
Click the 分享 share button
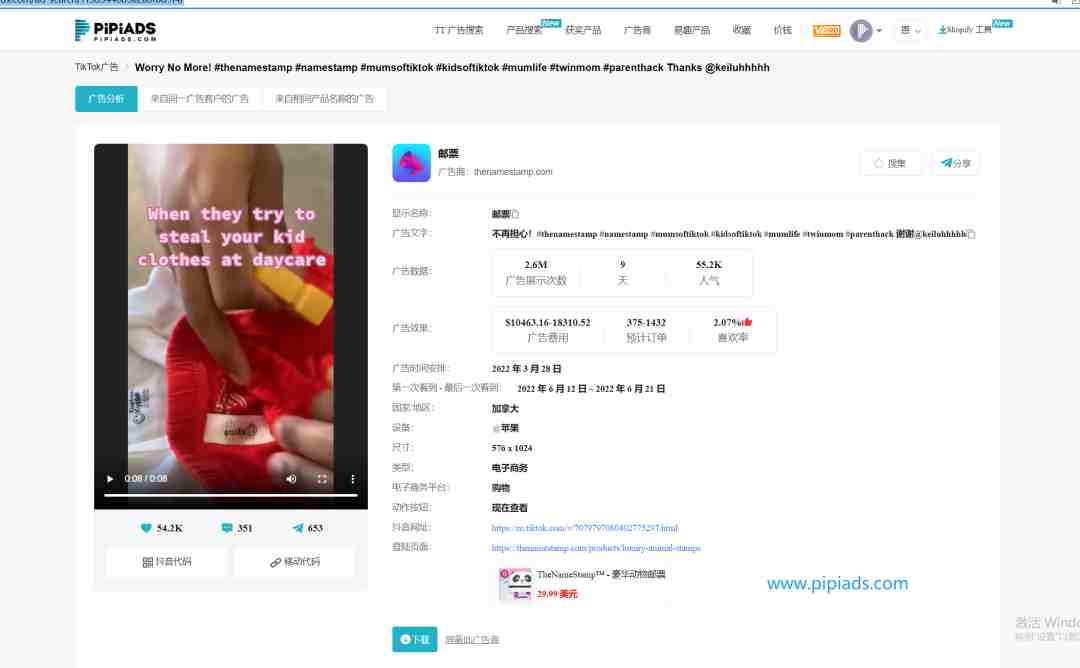pos(955,163)
